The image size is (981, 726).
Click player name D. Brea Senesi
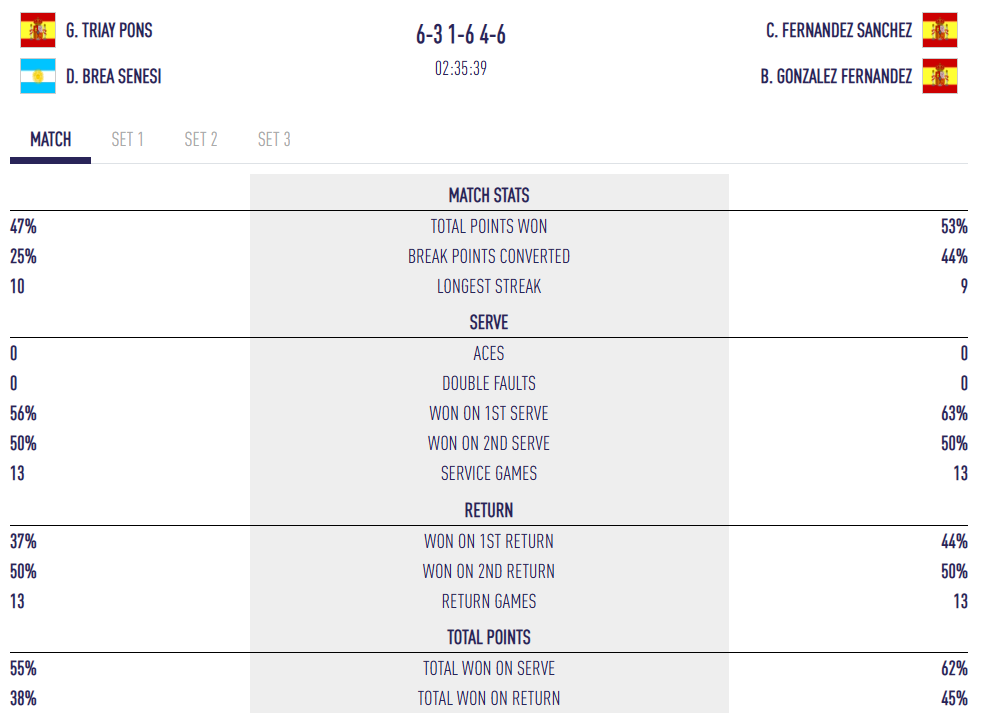click(113, 76)
